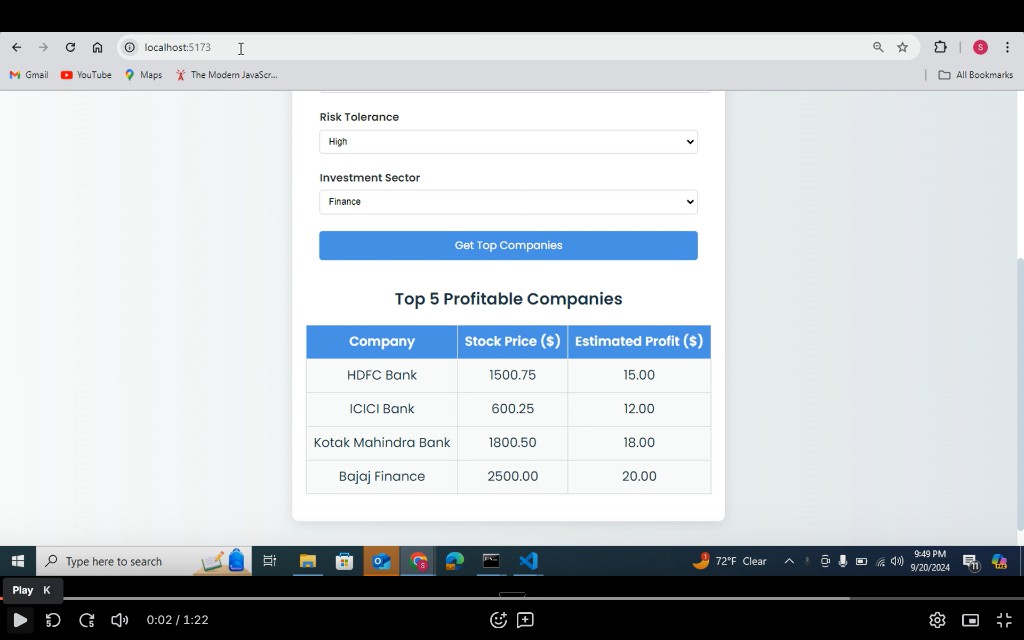Viewport: 1024px width, 640px height.
Task: Click the taskbar search box
Action: click(144, 561)
